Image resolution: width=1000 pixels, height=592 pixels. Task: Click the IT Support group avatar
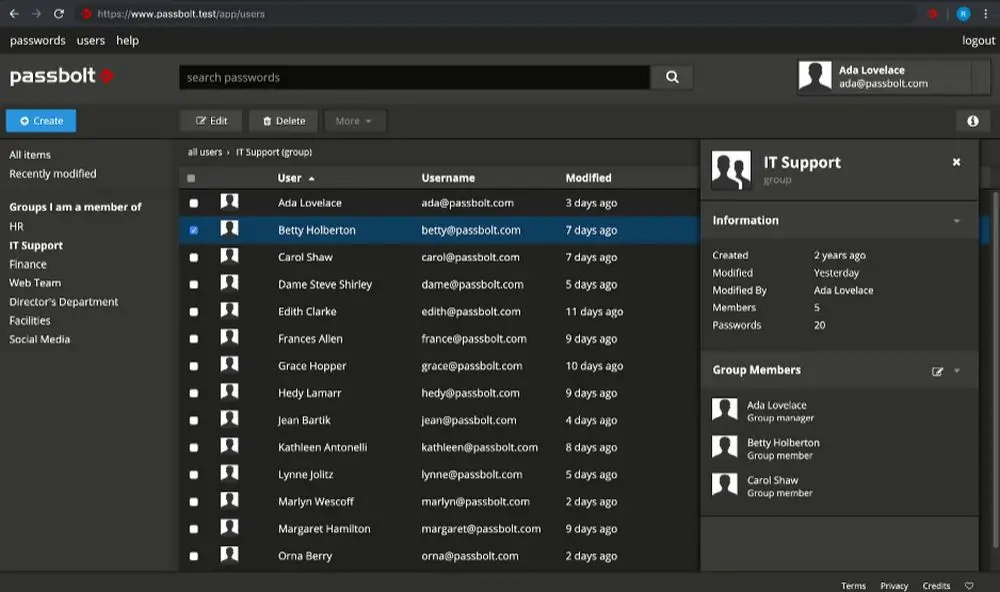(732, 170)
